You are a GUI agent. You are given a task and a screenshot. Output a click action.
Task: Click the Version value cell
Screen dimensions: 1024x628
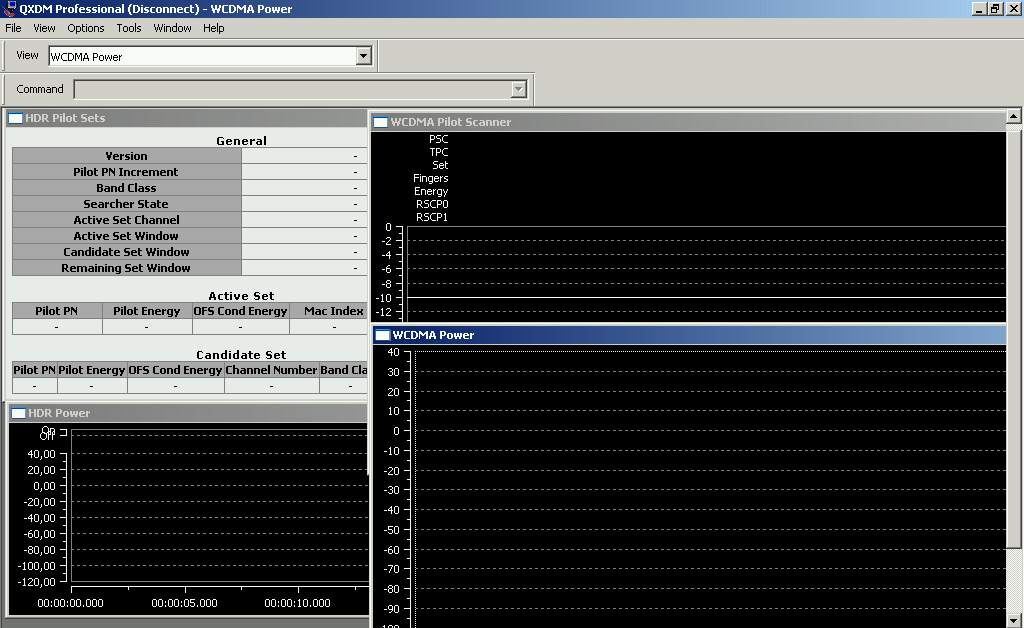click(304, 156)
